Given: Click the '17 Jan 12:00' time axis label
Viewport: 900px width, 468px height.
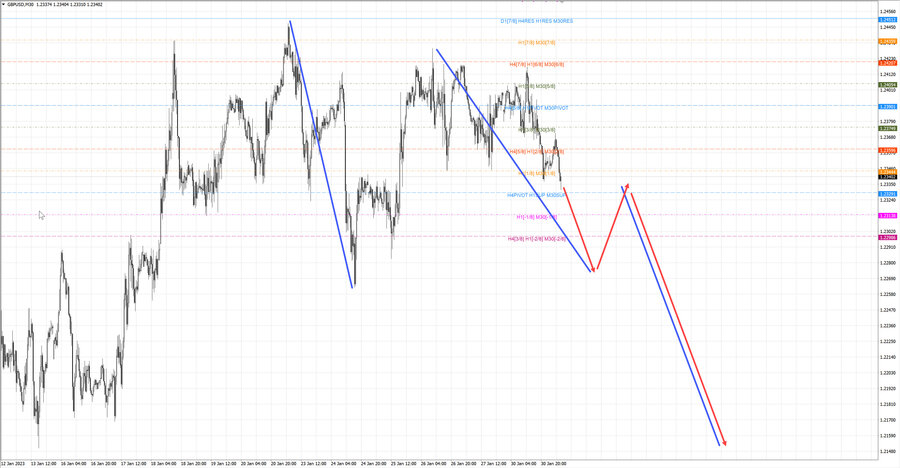Looking at the screenshot, I should (133, 463).
